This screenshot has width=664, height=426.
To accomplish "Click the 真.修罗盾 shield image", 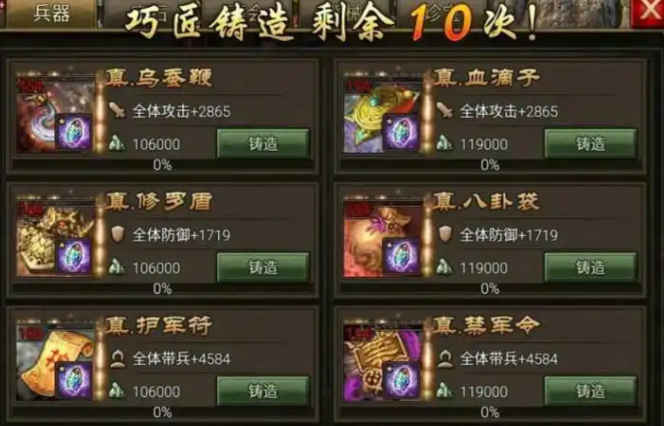I will point(55,239).
